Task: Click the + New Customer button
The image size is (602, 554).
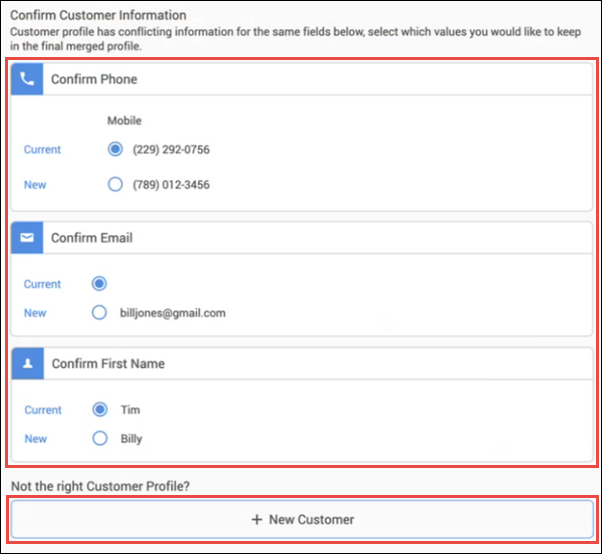Action: 302,519
